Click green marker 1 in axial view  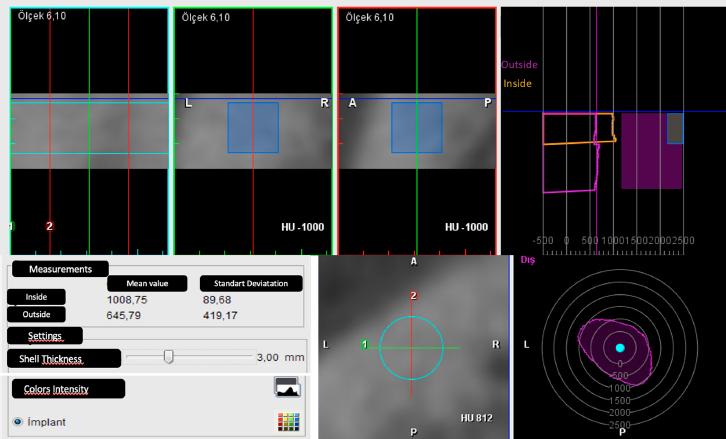point(365,345)
